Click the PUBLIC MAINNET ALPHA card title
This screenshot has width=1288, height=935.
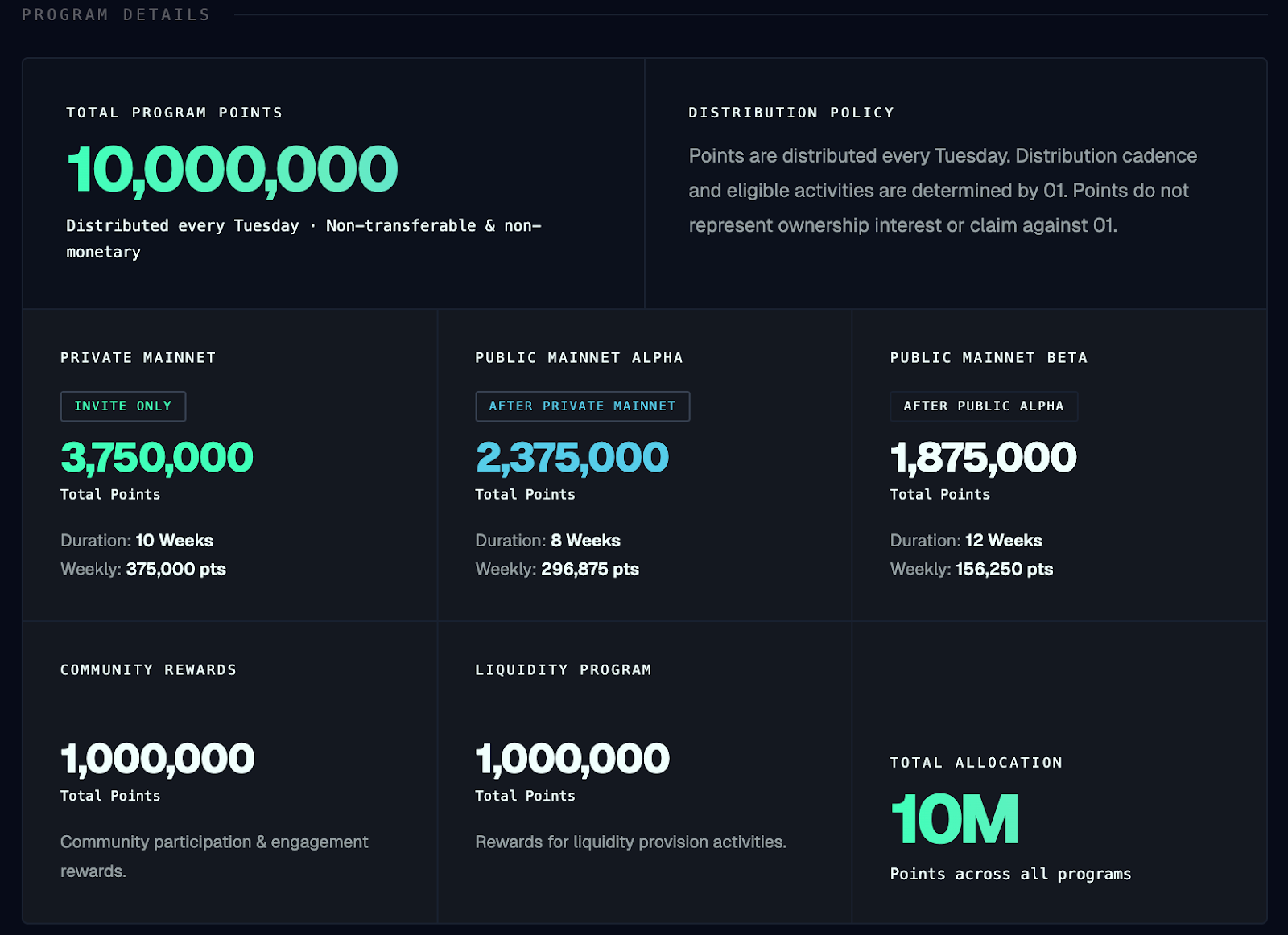(x=579, y=357)
